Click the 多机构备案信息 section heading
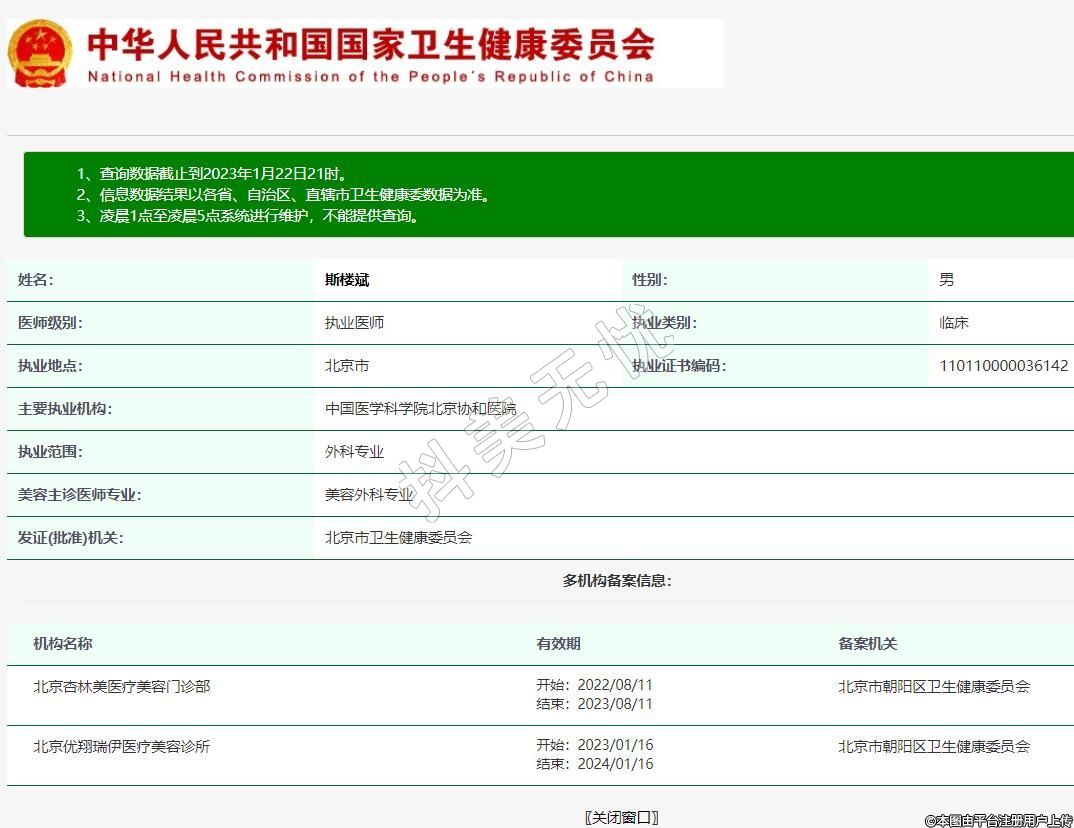 pos(617,581)
